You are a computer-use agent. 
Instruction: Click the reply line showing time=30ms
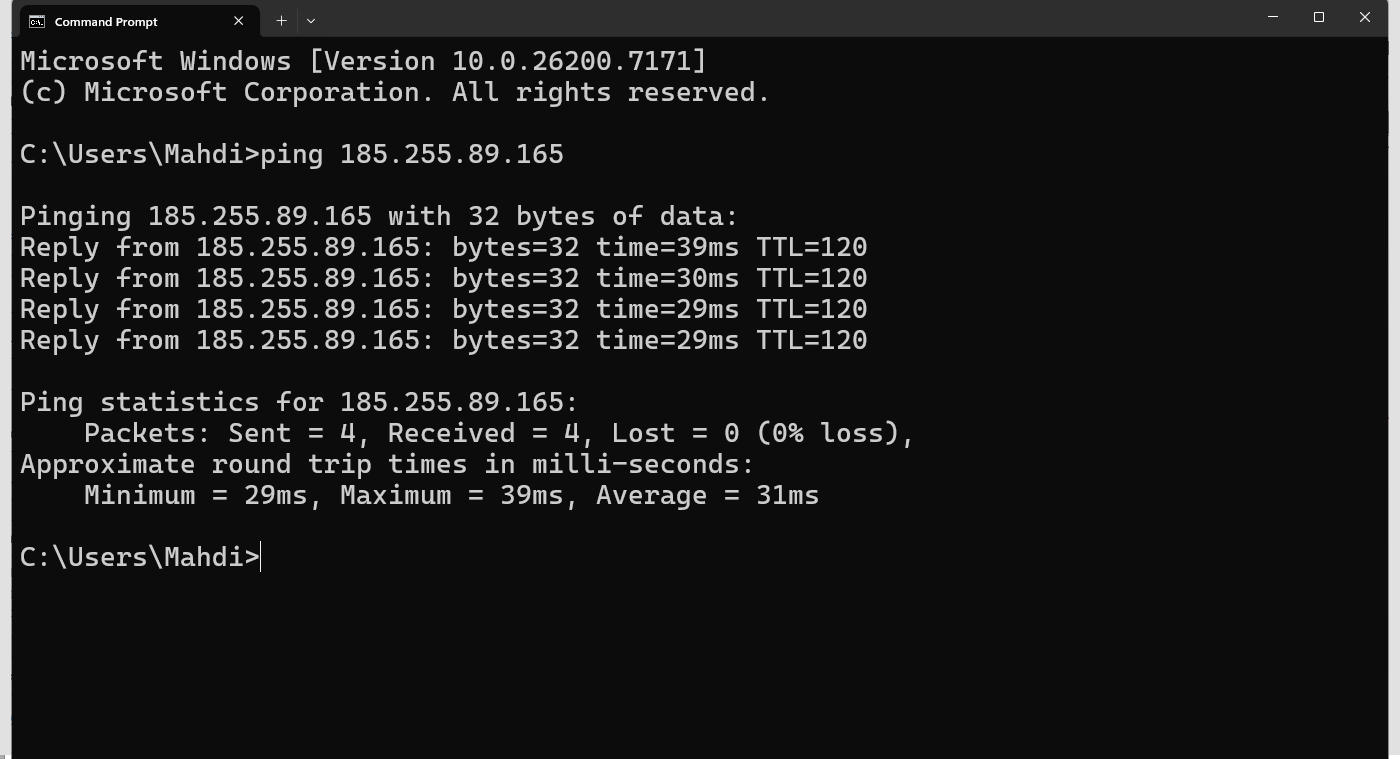[x=443, y=278]
